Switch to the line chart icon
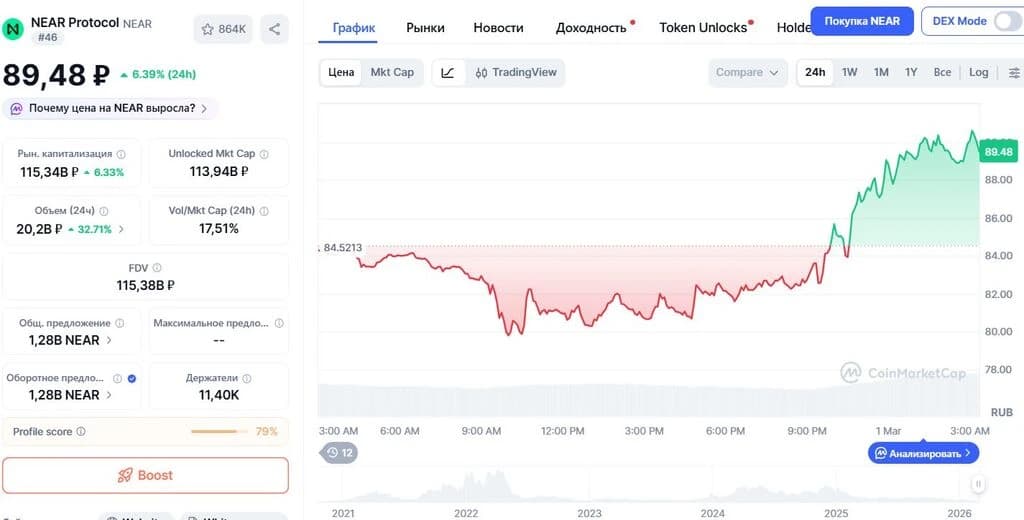 point(448,73)
